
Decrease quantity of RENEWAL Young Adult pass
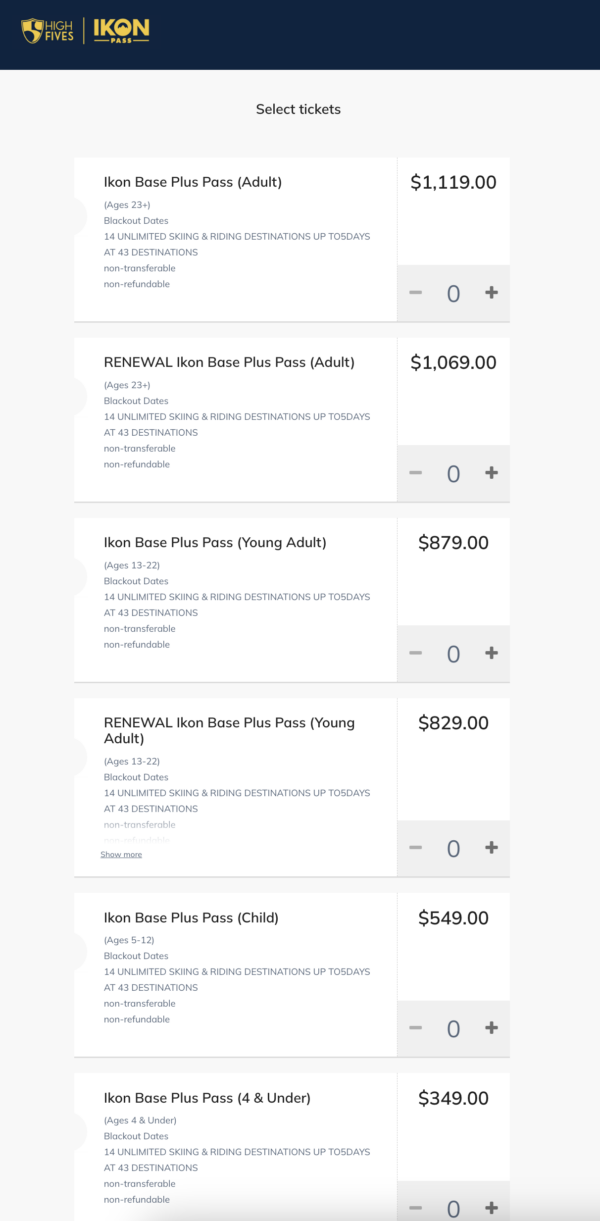(415, 847)
